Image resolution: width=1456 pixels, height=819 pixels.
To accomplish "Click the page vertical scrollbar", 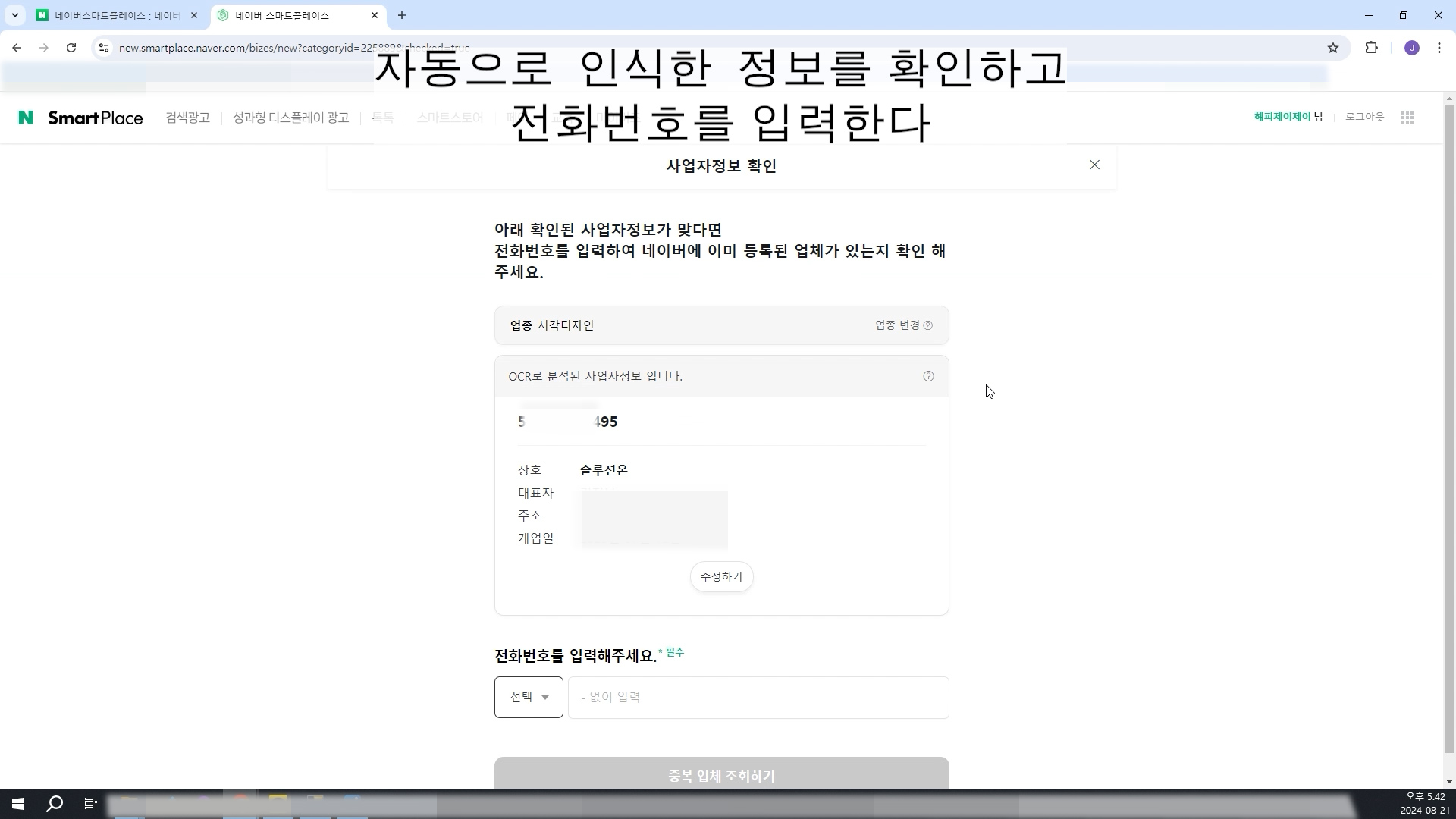I will coord(1449,425).
